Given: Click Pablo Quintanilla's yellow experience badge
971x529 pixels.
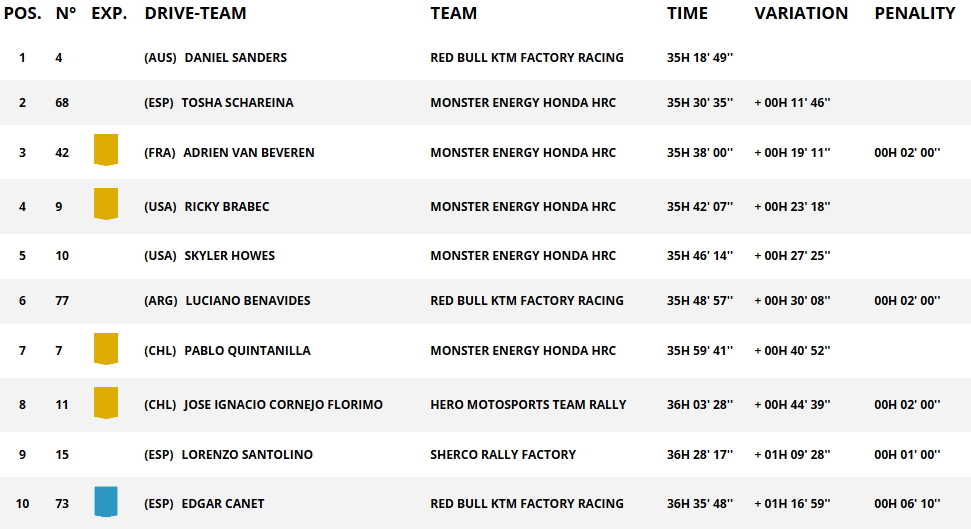Looking at the screenshot, I should click(x=106, y=348).
